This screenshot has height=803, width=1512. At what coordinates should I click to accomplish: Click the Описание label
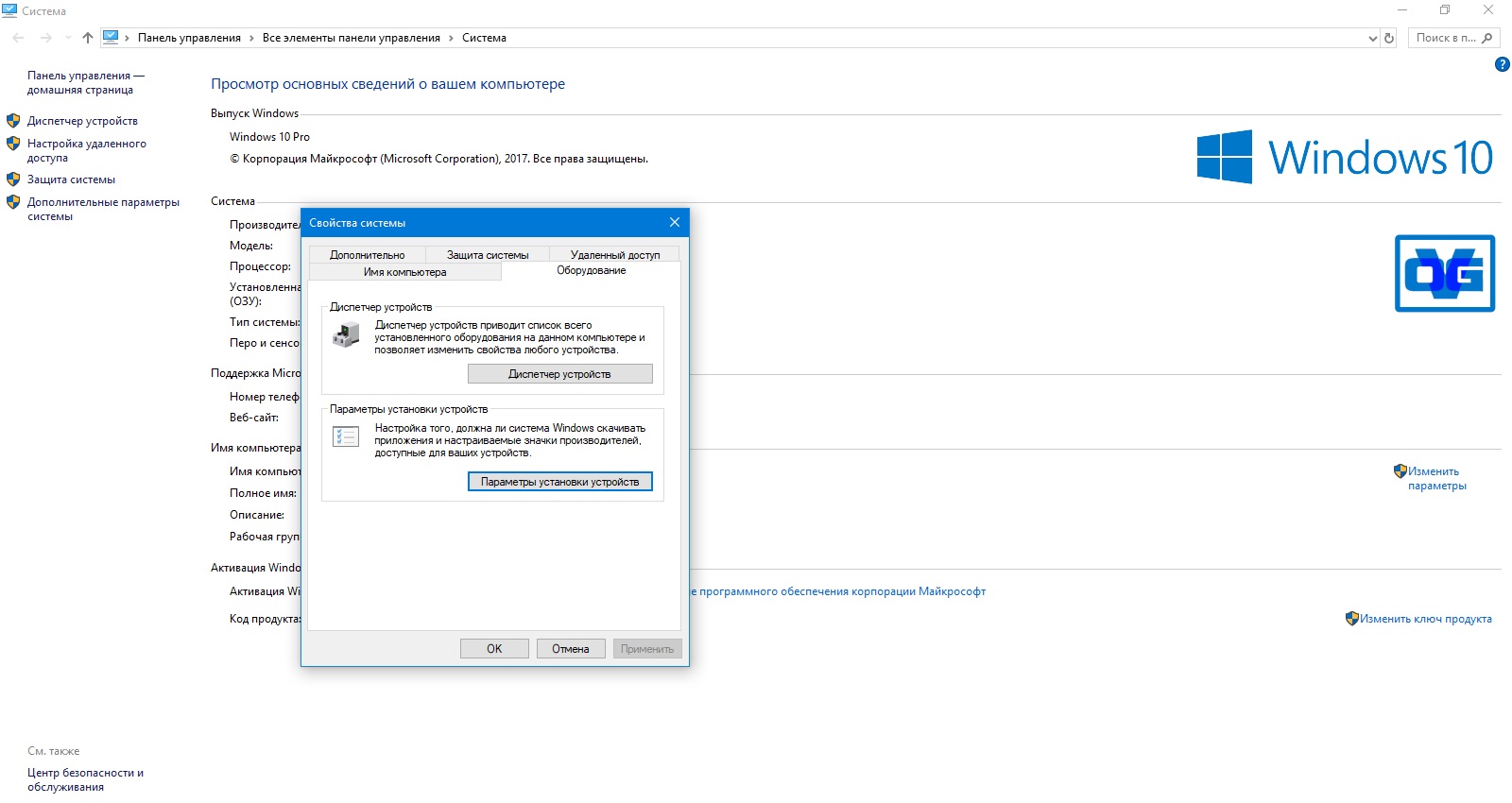pos(257,515)
